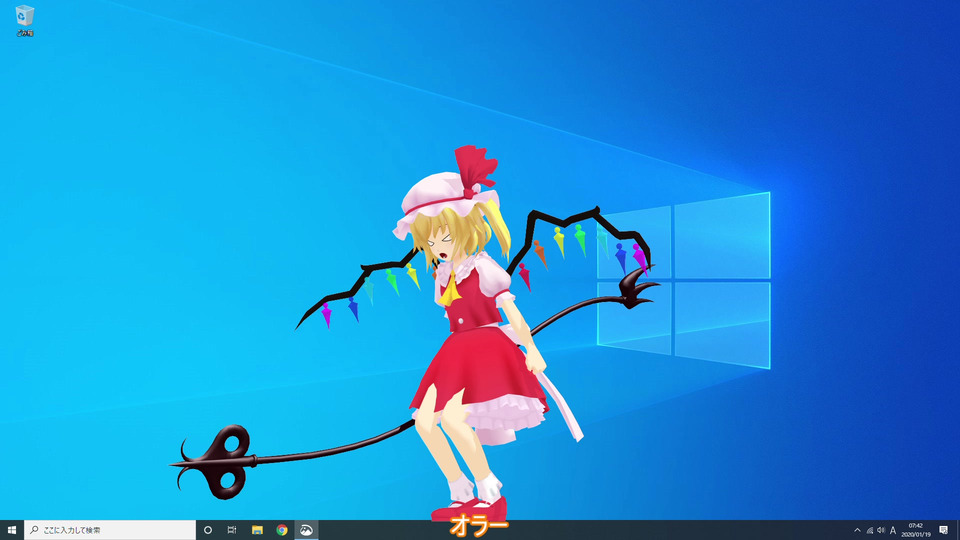The height and width of the screenshot is (540, 960).
Task: Open the Windows Start menu
Action: 12,530
